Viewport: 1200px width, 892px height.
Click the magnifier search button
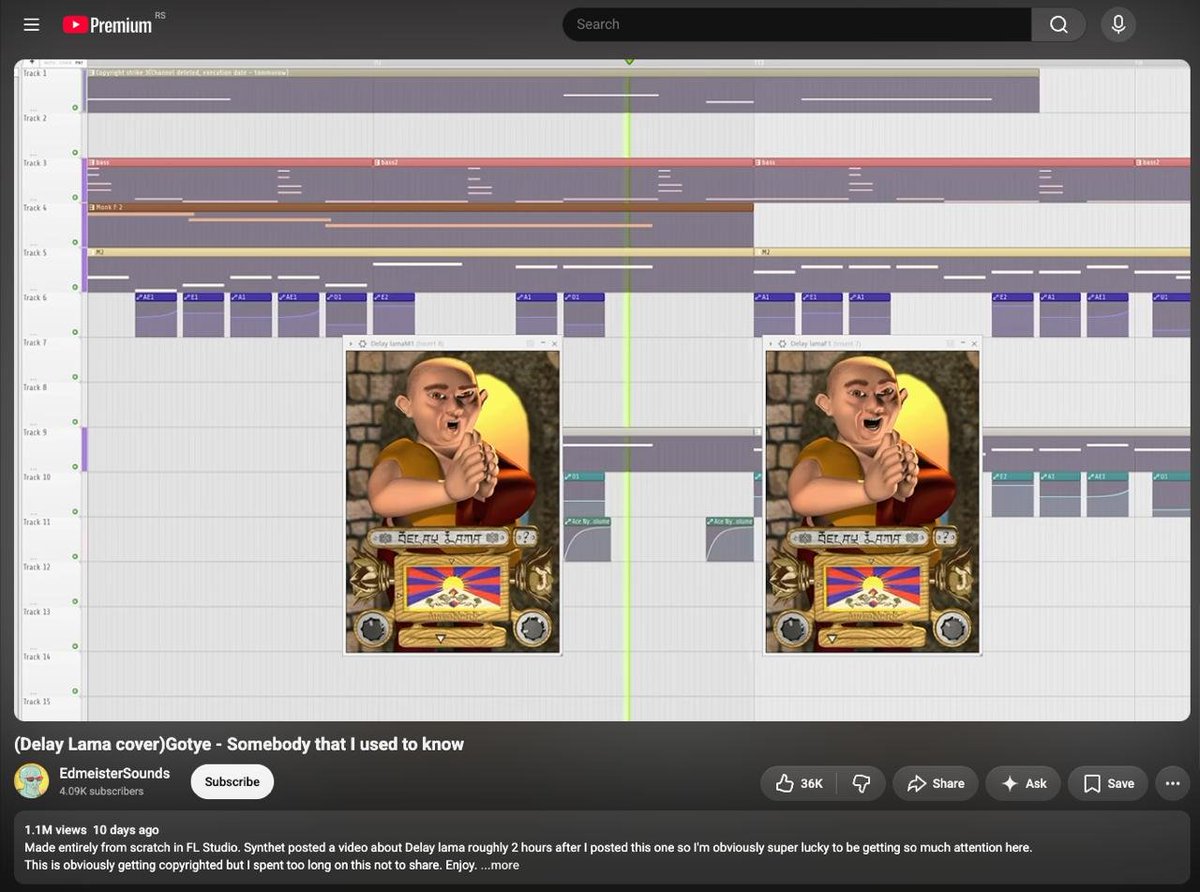[x=1058, y=25]
